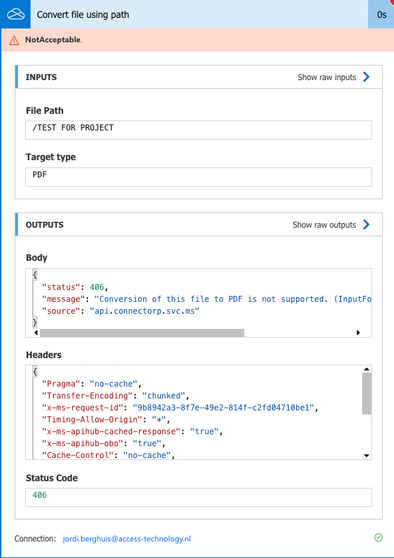
Task: Click the Body label
Action: coord(37,258)
